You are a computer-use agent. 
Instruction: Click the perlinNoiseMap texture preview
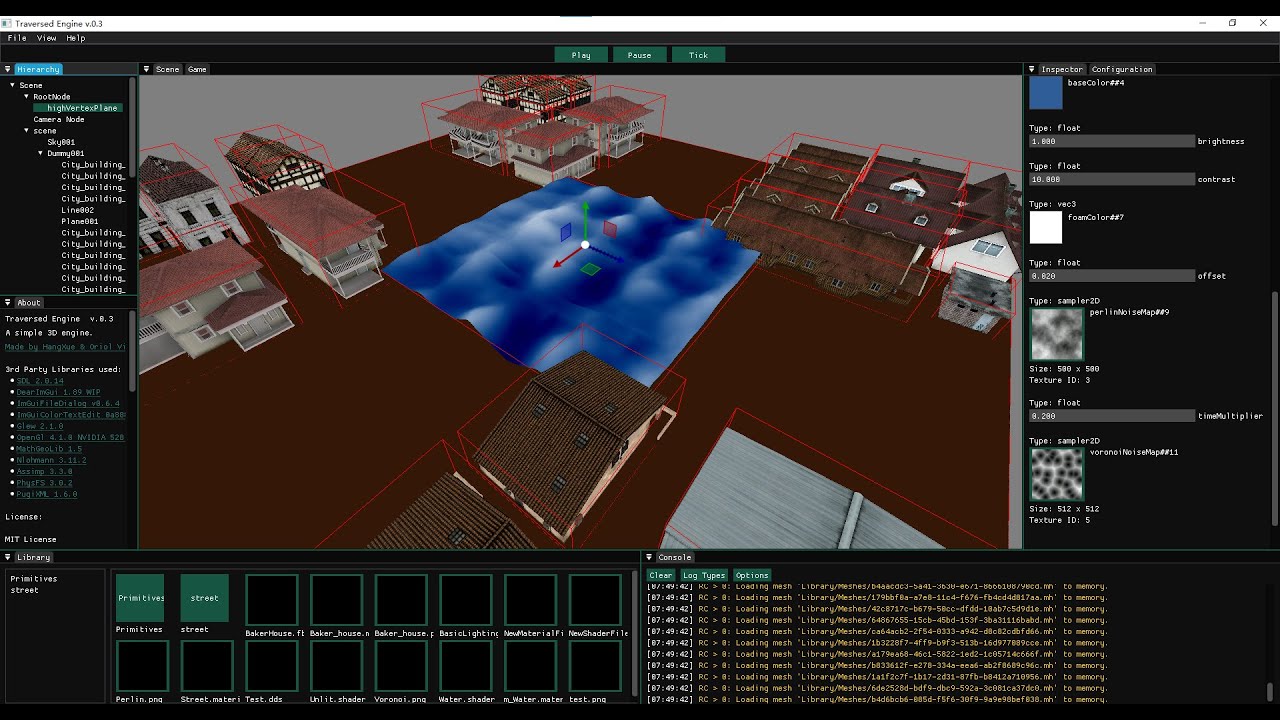click(x=1057, y=334)
